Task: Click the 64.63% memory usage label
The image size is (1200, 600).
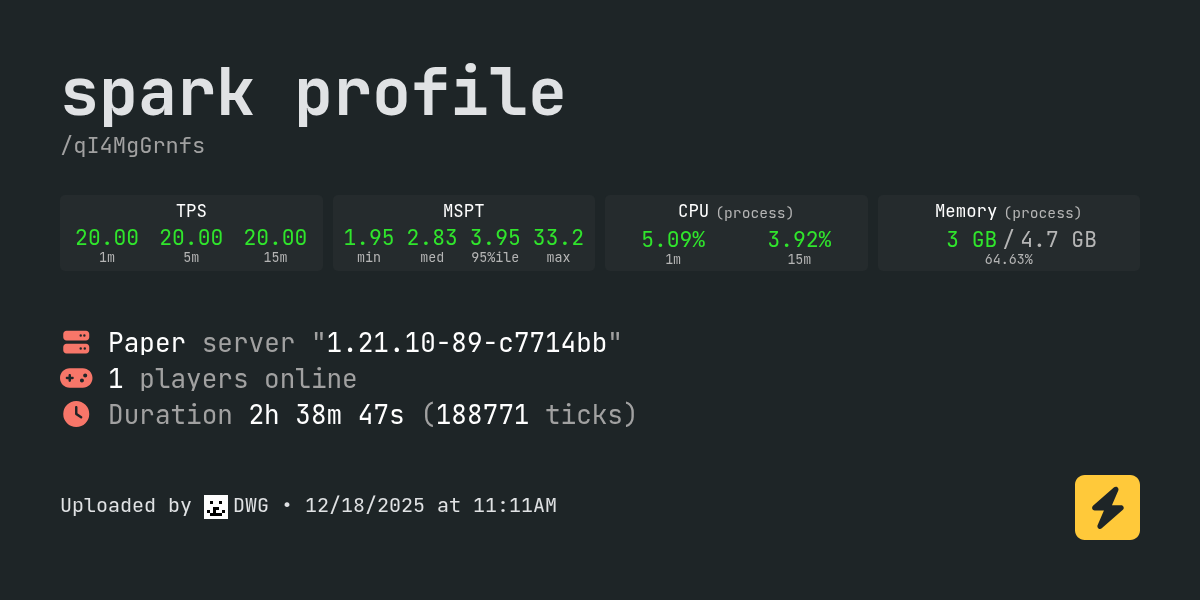Action: pos(1008,260)
